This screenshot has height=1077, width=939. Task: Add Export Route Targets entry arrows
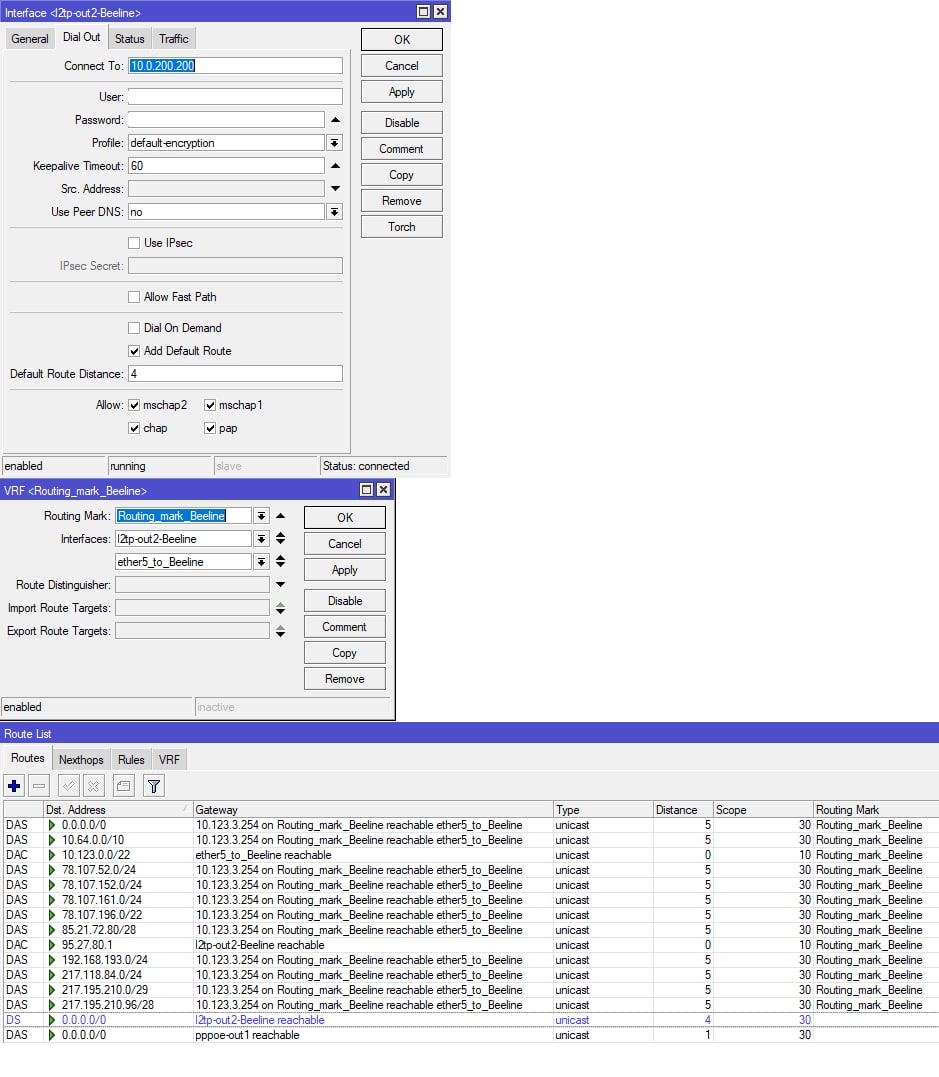coord(280,631)
